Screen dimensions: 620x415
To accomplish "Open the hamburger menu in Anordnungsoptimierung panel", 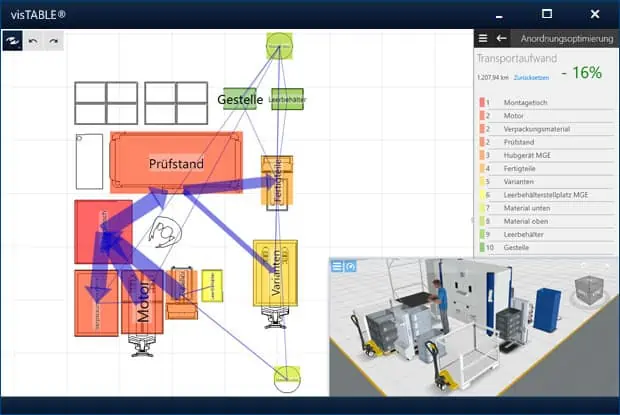I will tap(483, 38).
